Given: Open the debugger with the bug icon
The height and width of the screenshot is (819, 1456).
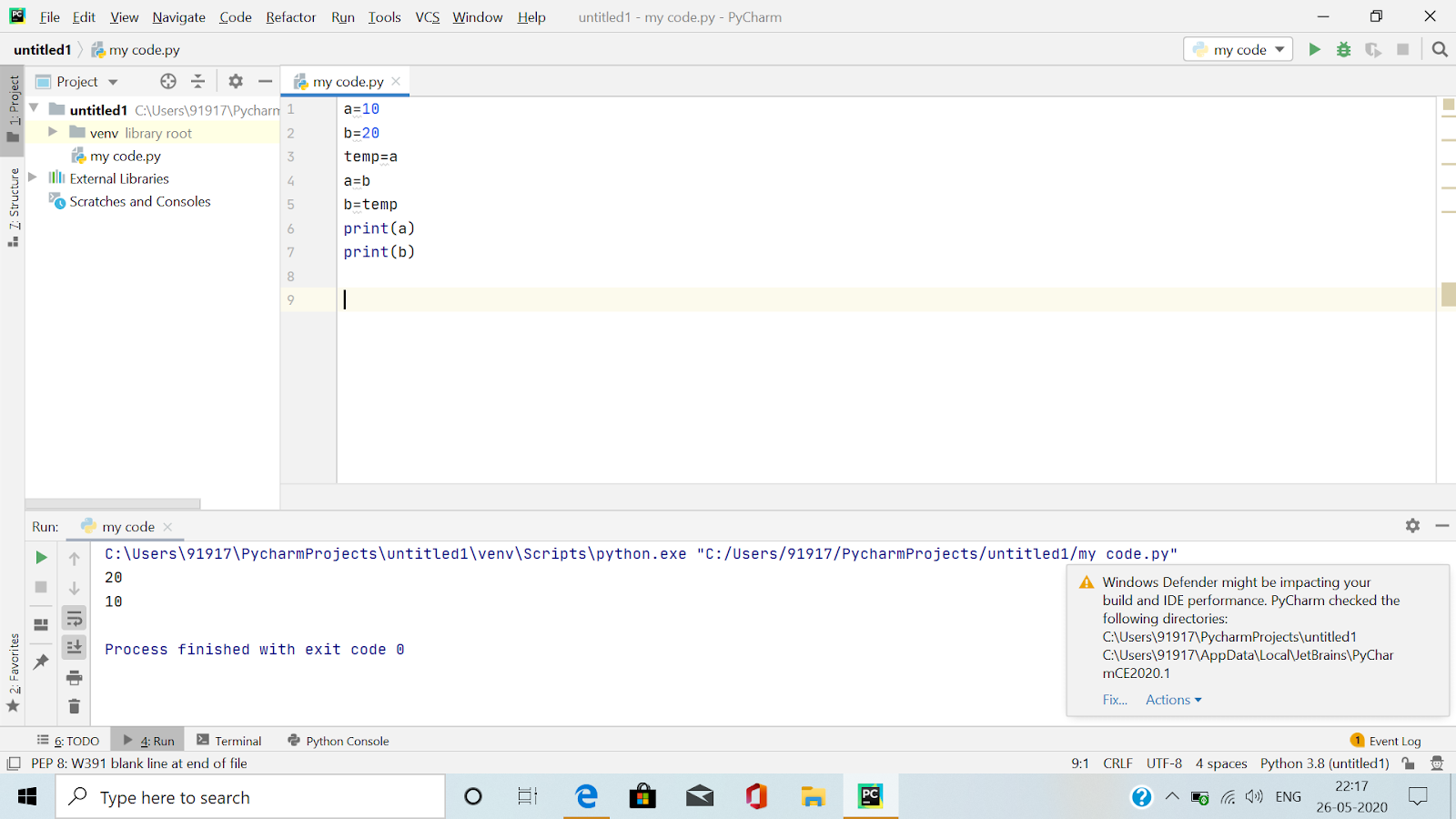Looking at the screenshot, I should (1344, 49).
